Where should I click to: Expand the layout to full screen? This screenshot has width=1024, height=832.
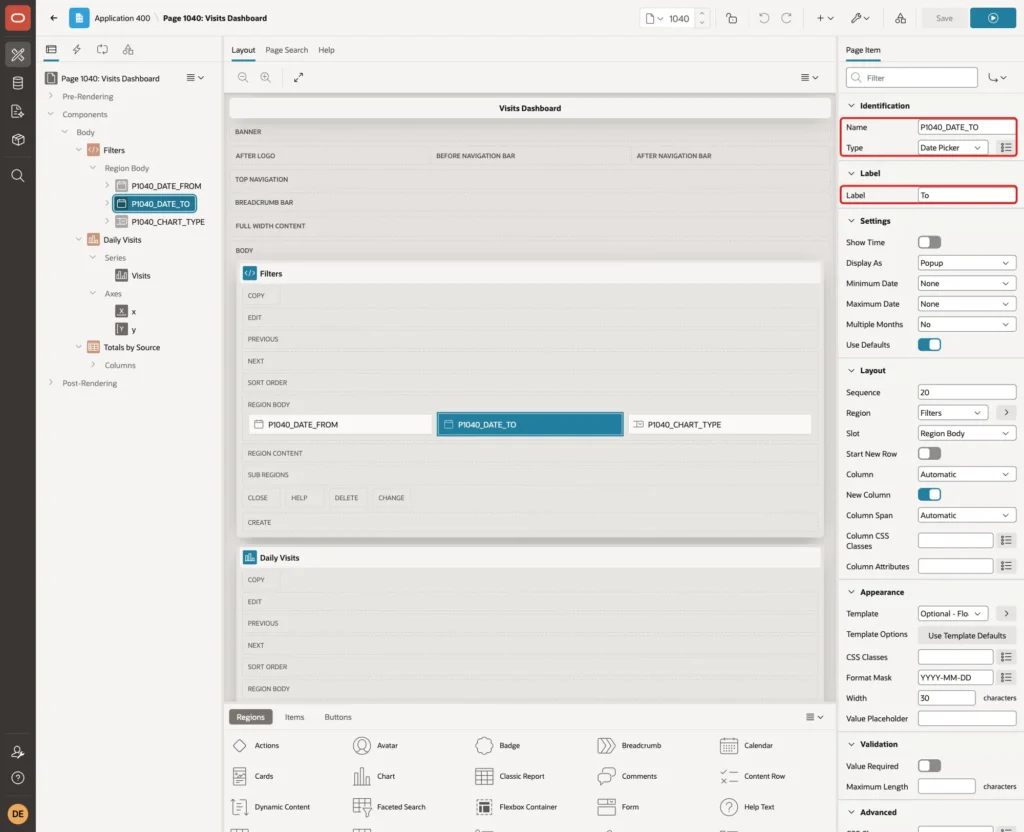[x=298, y=78]
